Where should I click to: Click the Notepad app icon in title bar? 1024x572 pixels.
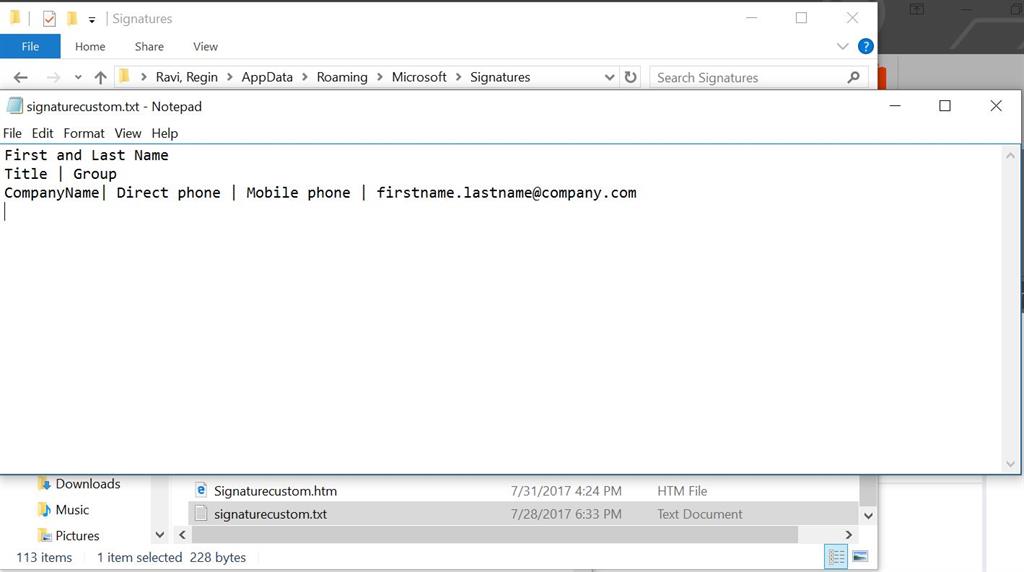14,106
